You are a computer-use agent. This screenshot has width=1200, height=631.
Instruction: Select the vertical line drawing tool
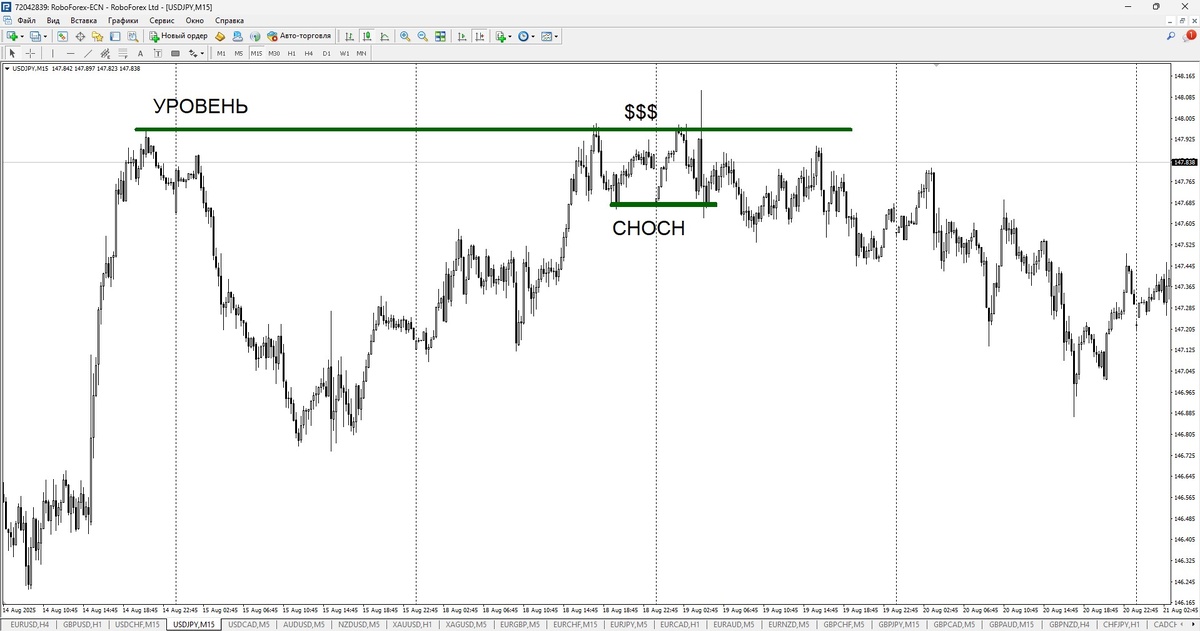click(x=52, y=53)
